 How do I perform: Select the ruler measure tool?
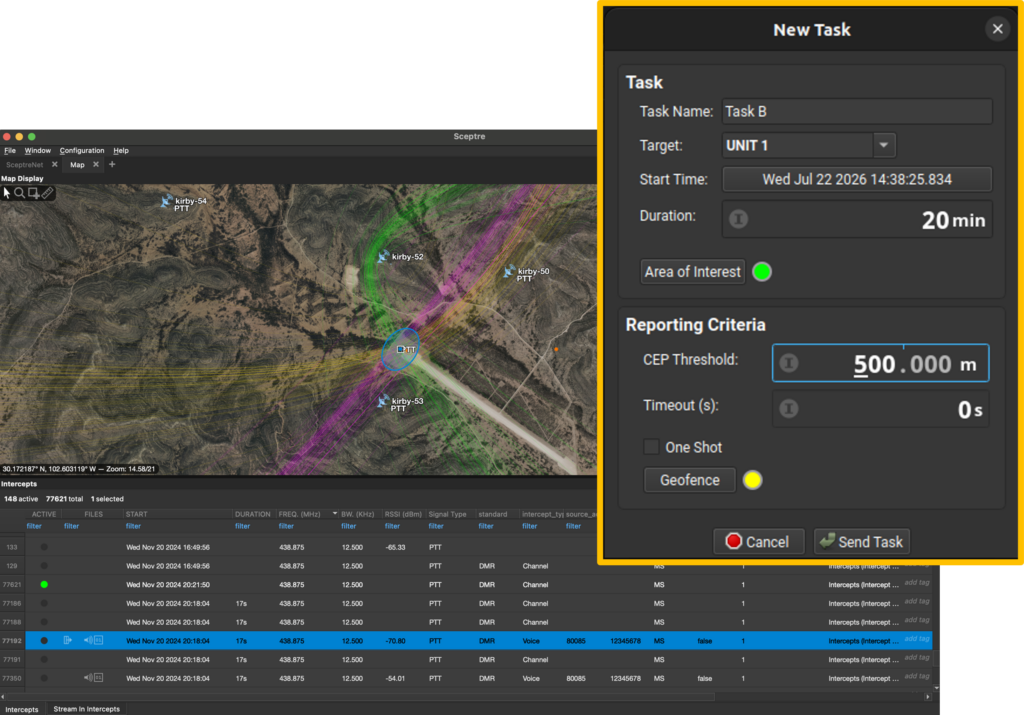(x=48, y=193)
